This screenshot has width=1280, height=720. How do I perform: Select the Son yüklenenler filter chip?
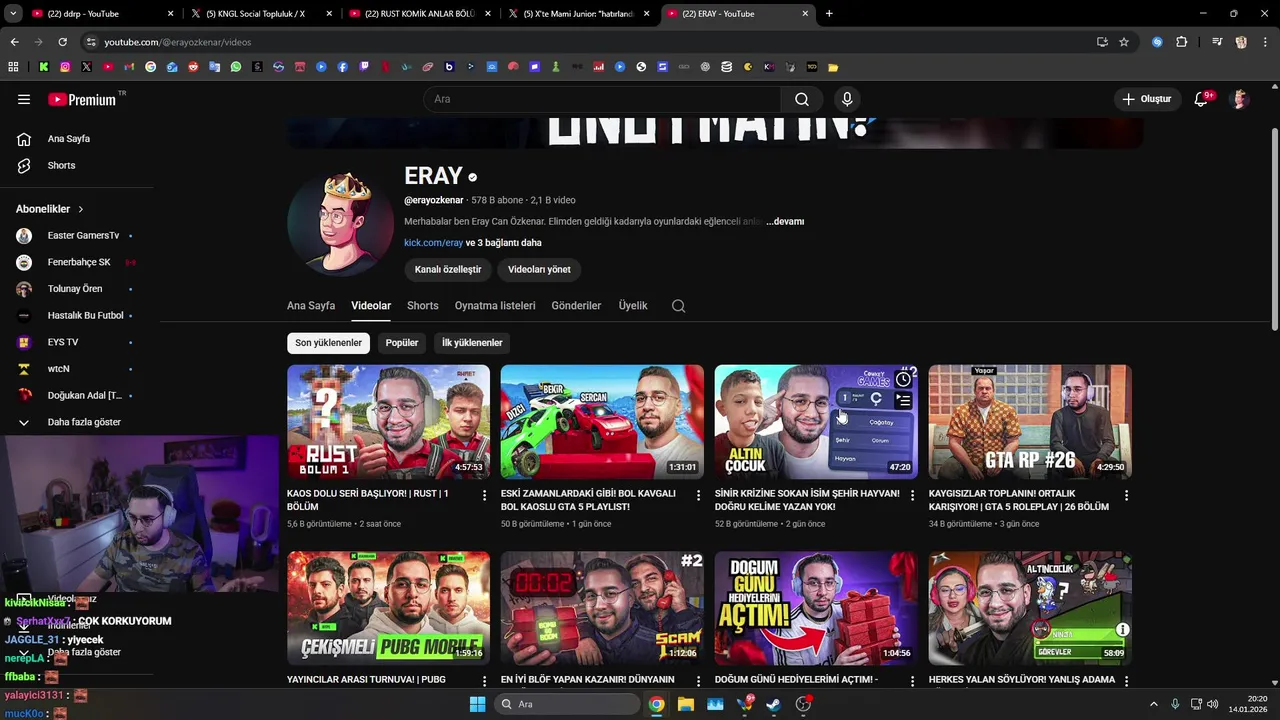click(328, 343)
